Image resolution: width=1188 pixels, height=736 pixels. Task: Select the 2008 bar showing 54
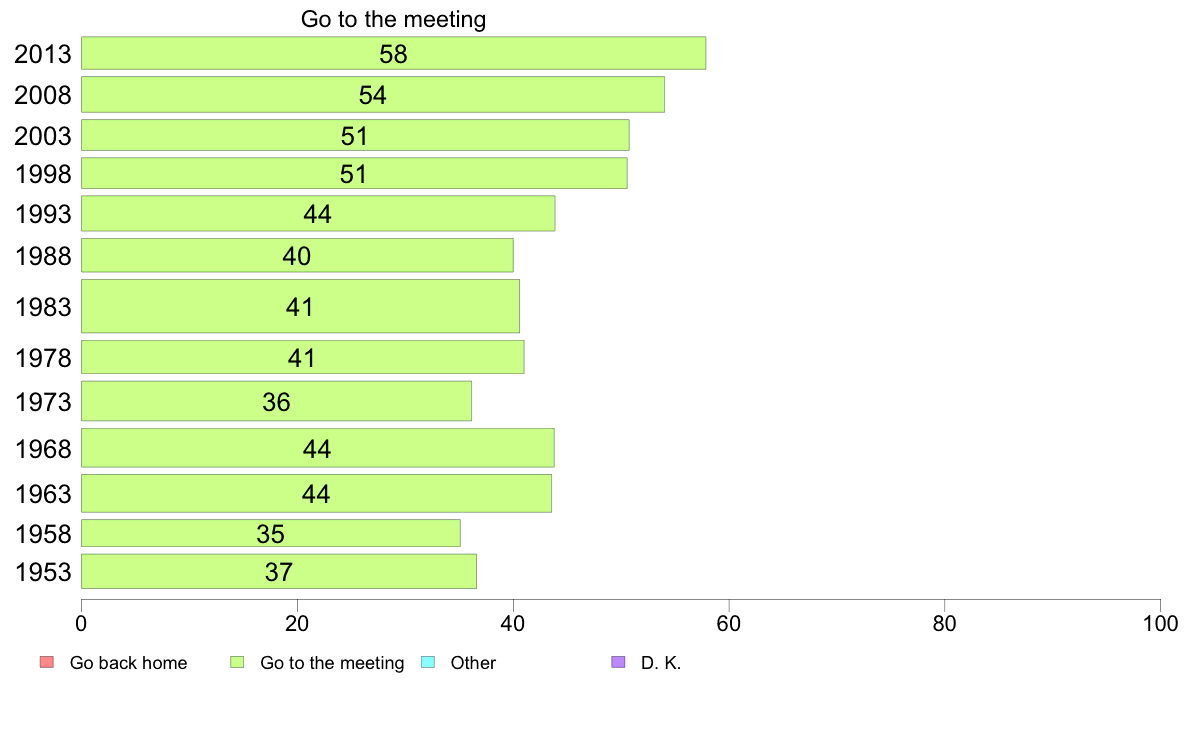click(373, 95)
